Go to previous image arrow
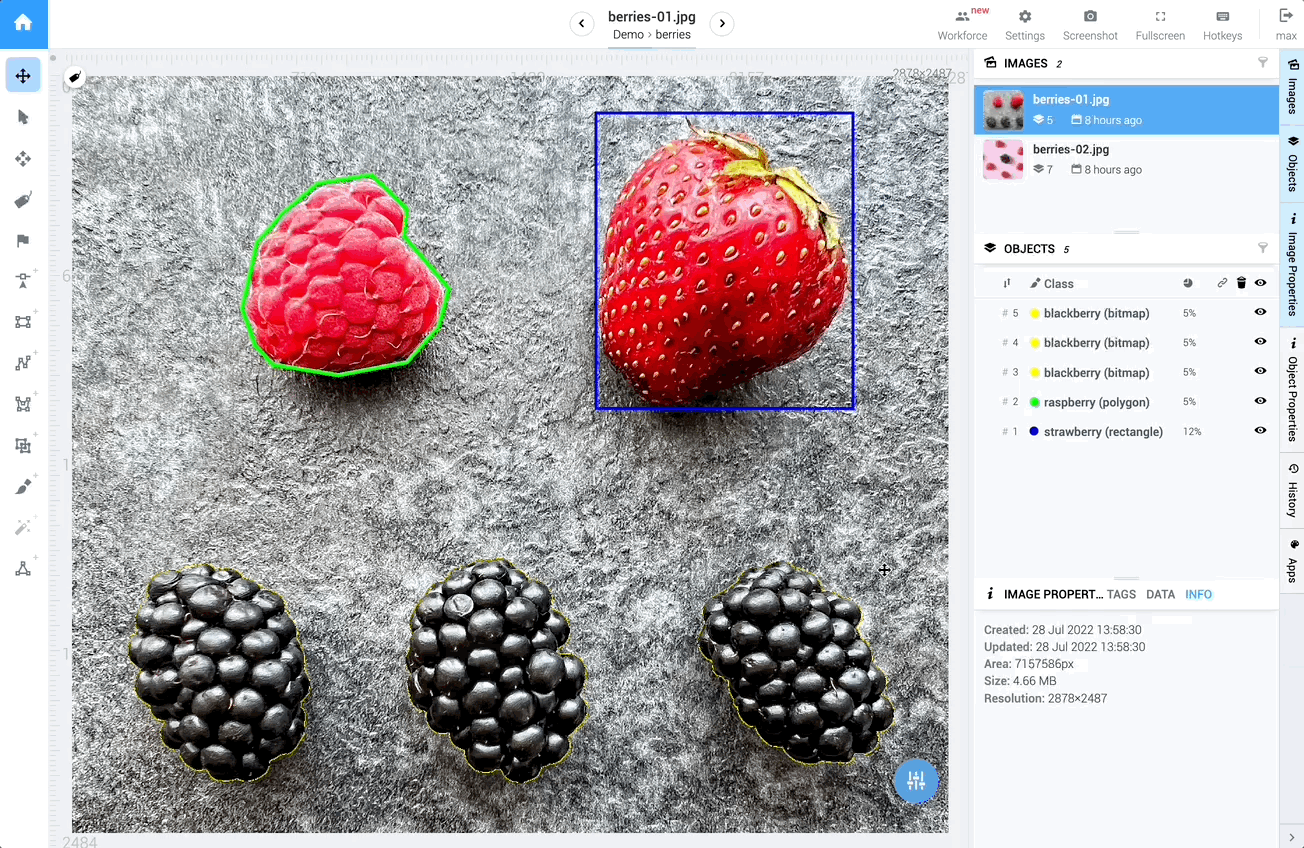 (x=582, y=24)
